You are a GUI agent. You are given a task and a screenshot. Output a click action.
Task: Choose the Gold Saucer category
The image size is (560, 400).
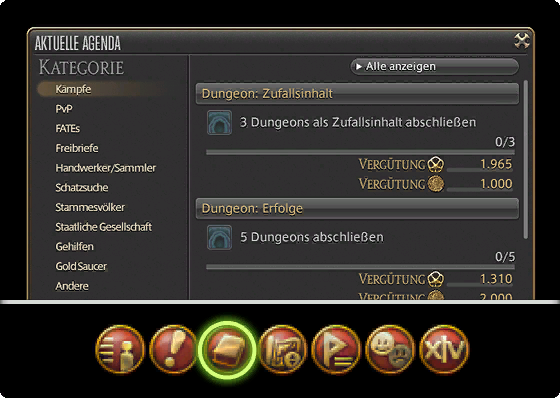point(81,266)
